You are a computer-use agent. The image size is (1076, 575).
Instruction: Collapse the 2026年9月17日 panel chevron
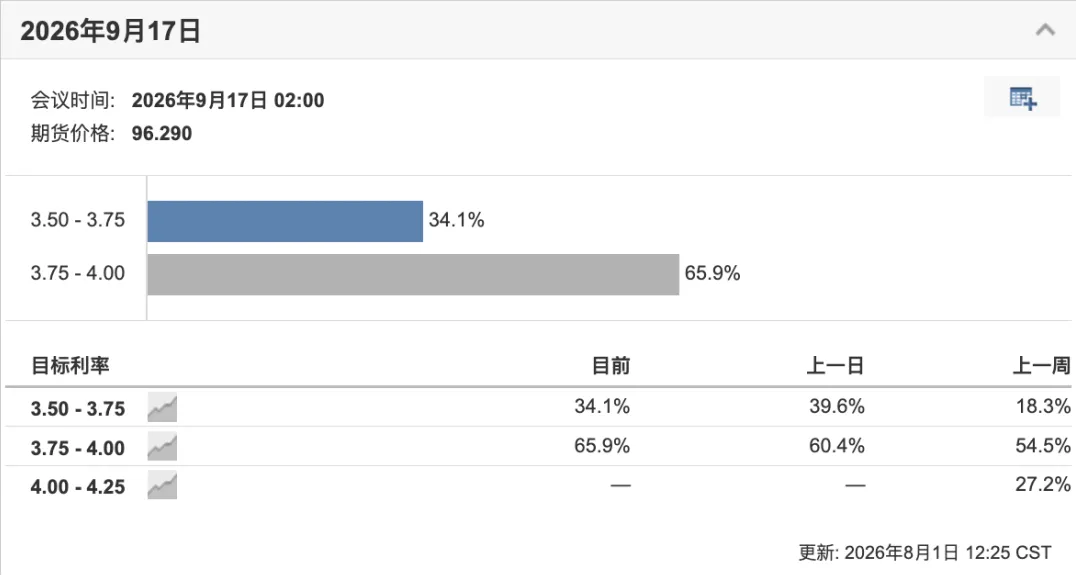1044,30
